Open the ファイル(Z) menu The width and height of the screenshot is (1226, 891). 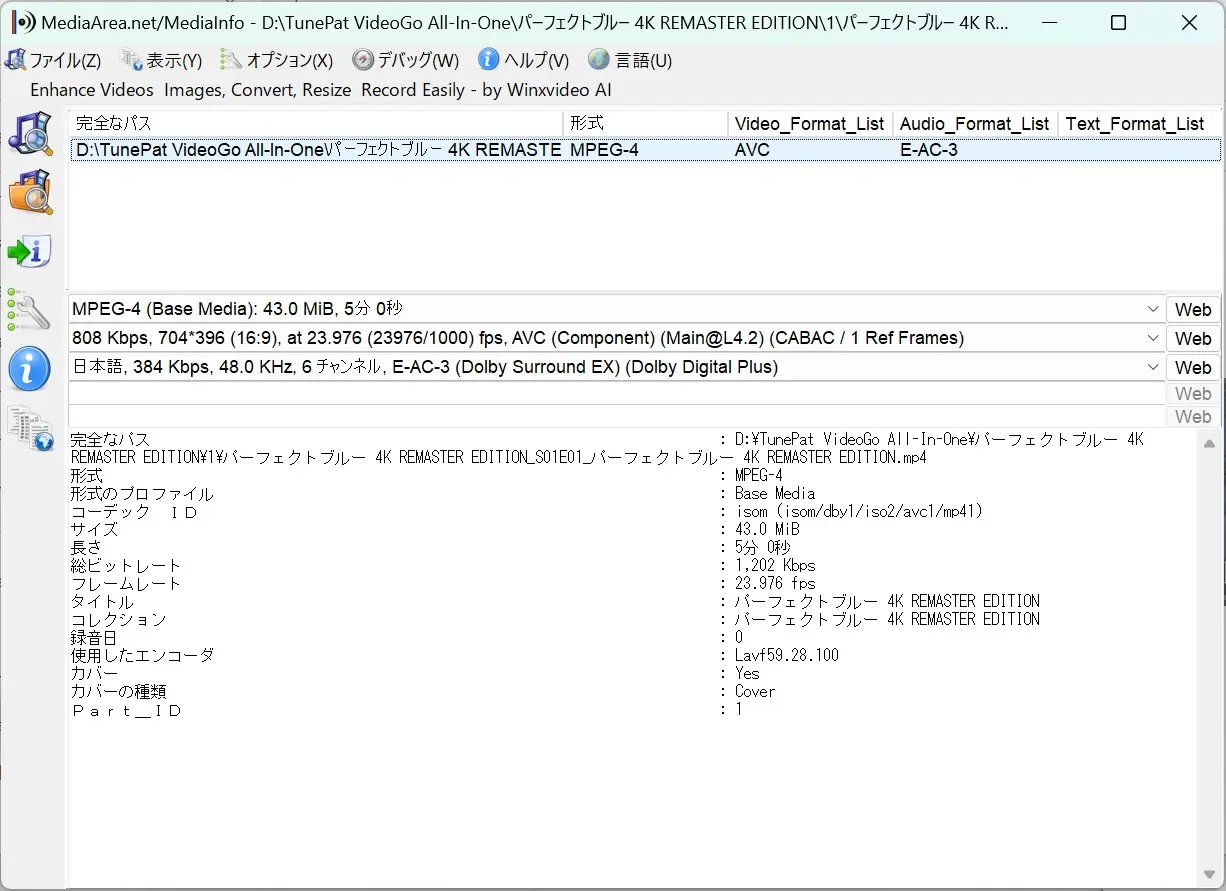pyautogui.click(x=54, y=60)
